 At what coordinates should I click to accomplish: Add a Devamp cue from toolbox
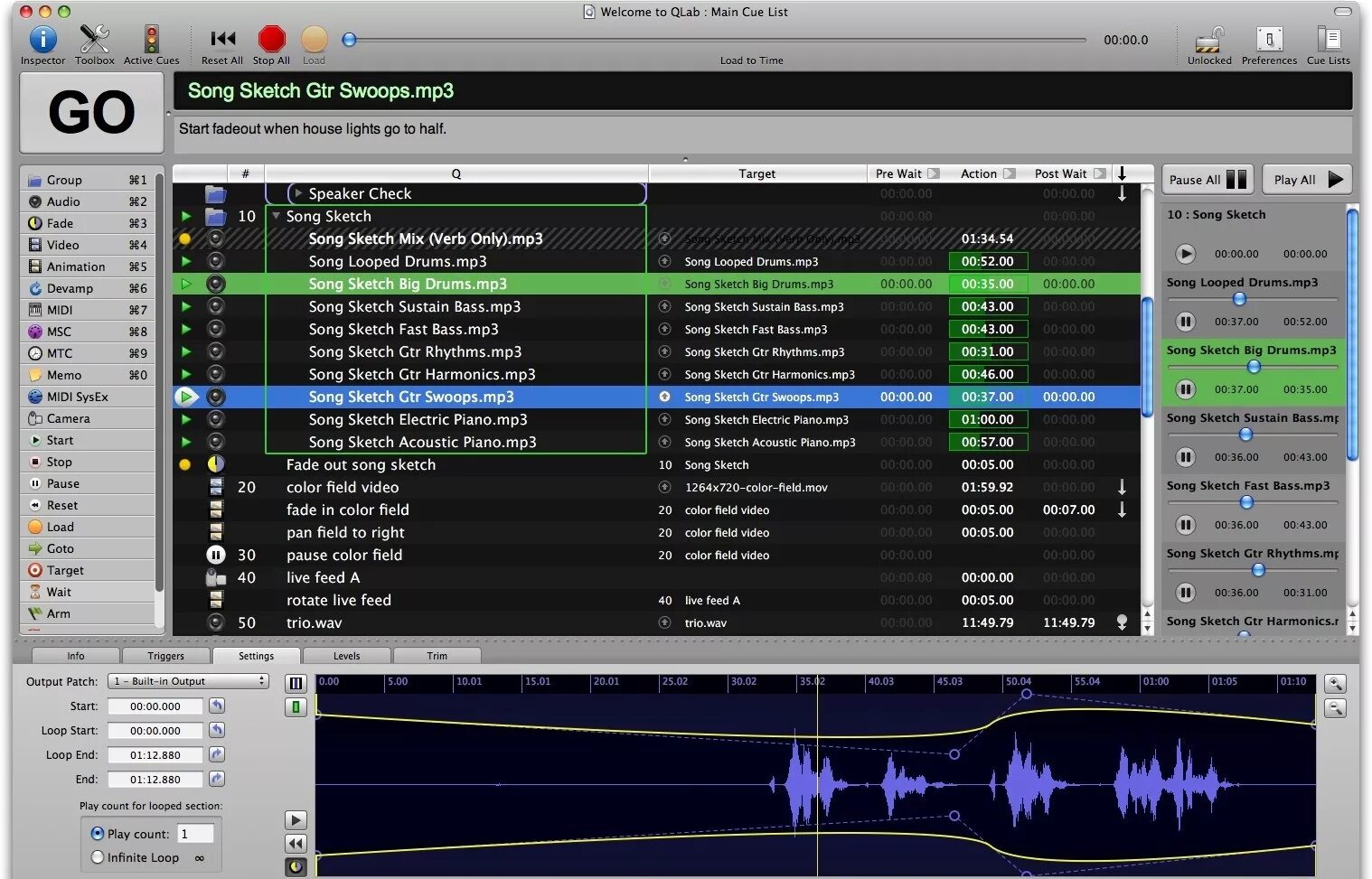pos(88,288)
